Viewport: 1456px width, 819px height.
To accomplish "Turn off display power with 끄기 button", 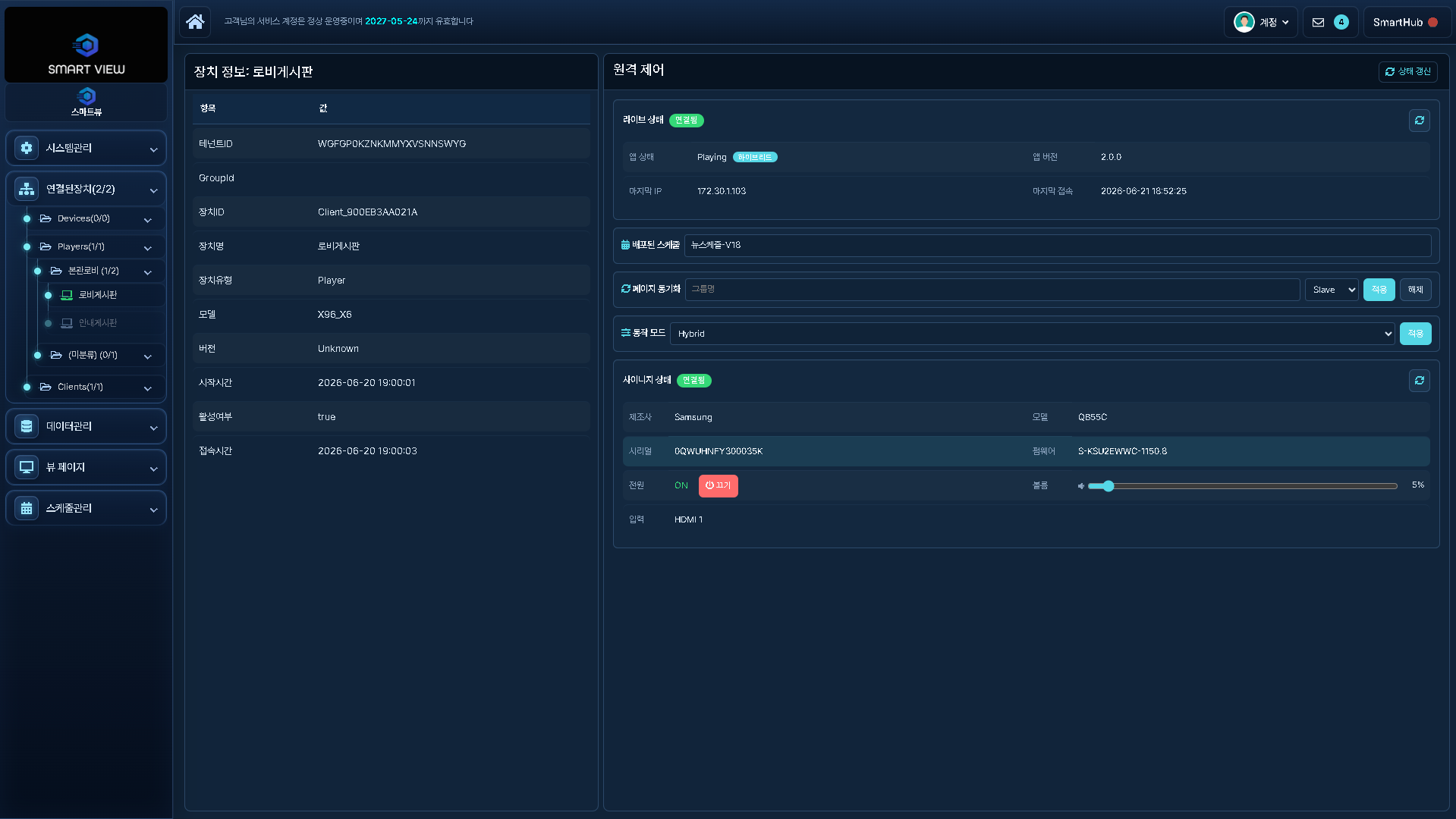I will click(x=718, y=485).
